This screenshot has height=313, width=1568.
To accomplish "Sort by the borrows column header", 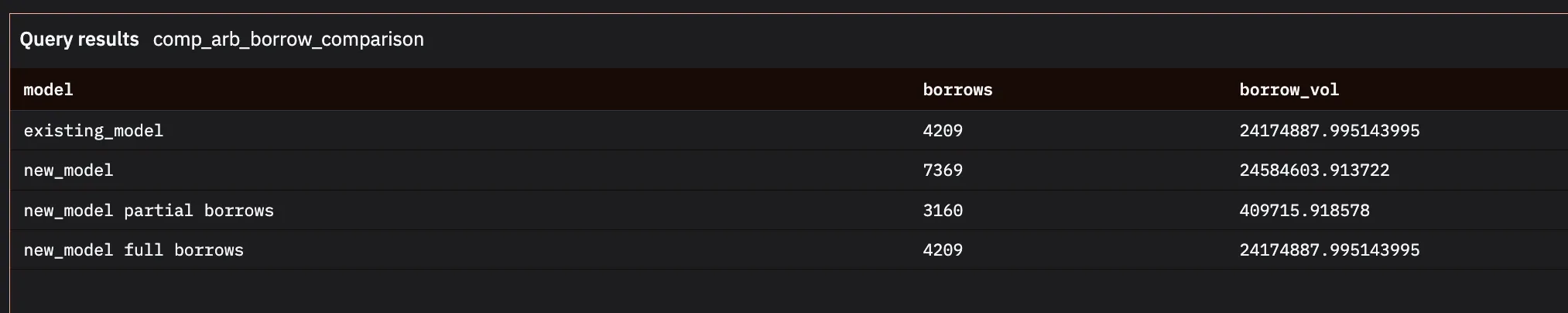I will click(957, 90).
